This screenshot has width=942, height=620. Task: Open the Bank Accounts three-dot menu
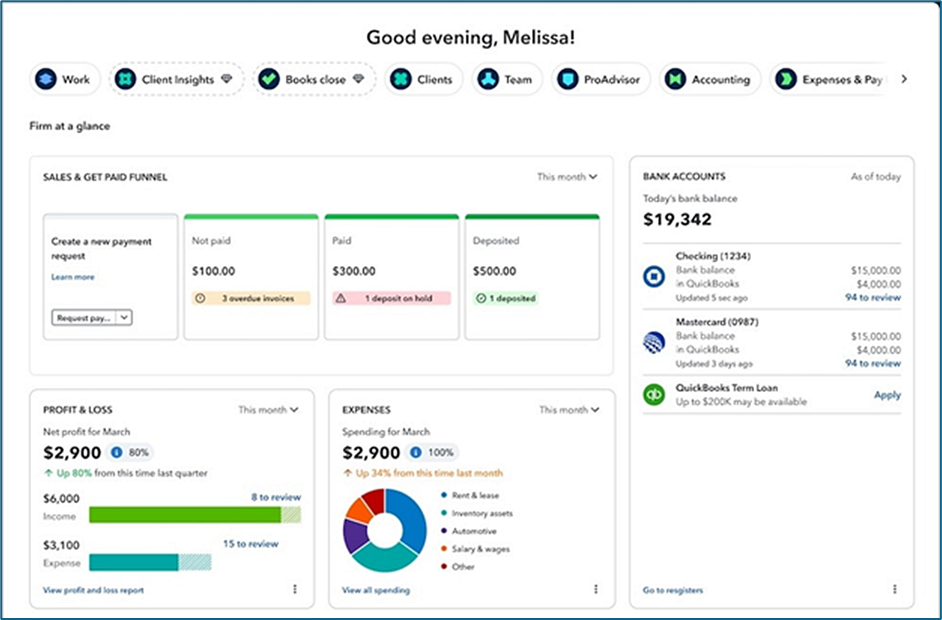tap(894, 590)
